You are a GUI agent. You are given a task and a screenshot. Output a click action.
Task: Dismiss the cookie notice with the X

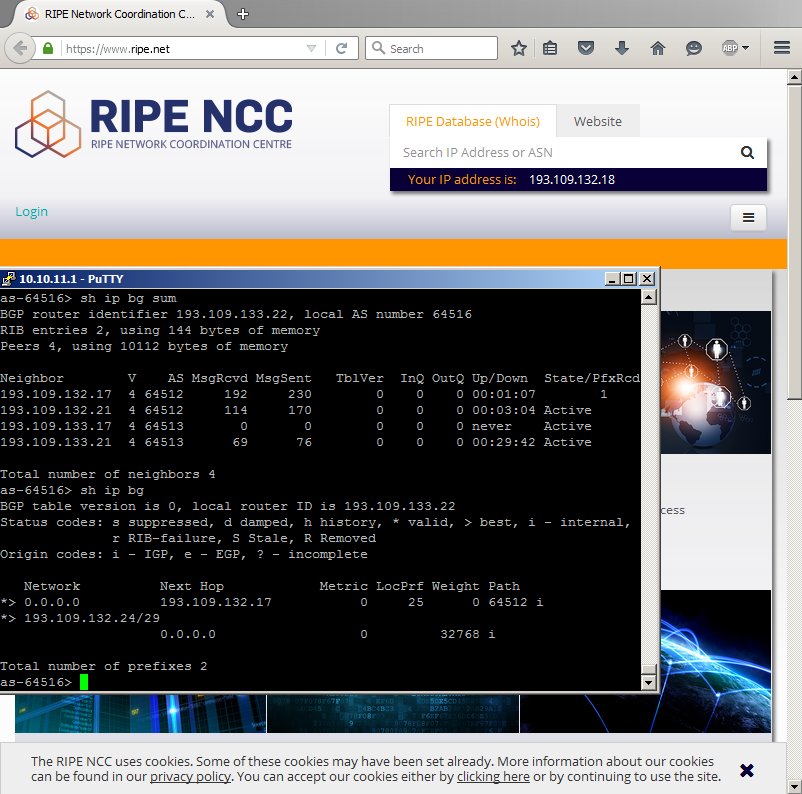[746, 770]
